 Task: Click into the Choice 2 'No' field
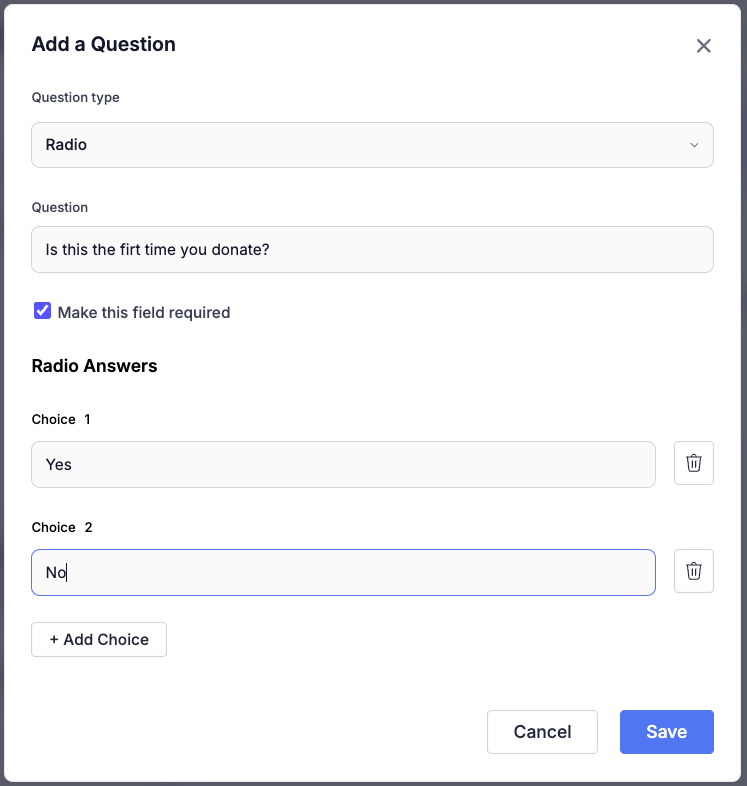[x=343, y=572]
